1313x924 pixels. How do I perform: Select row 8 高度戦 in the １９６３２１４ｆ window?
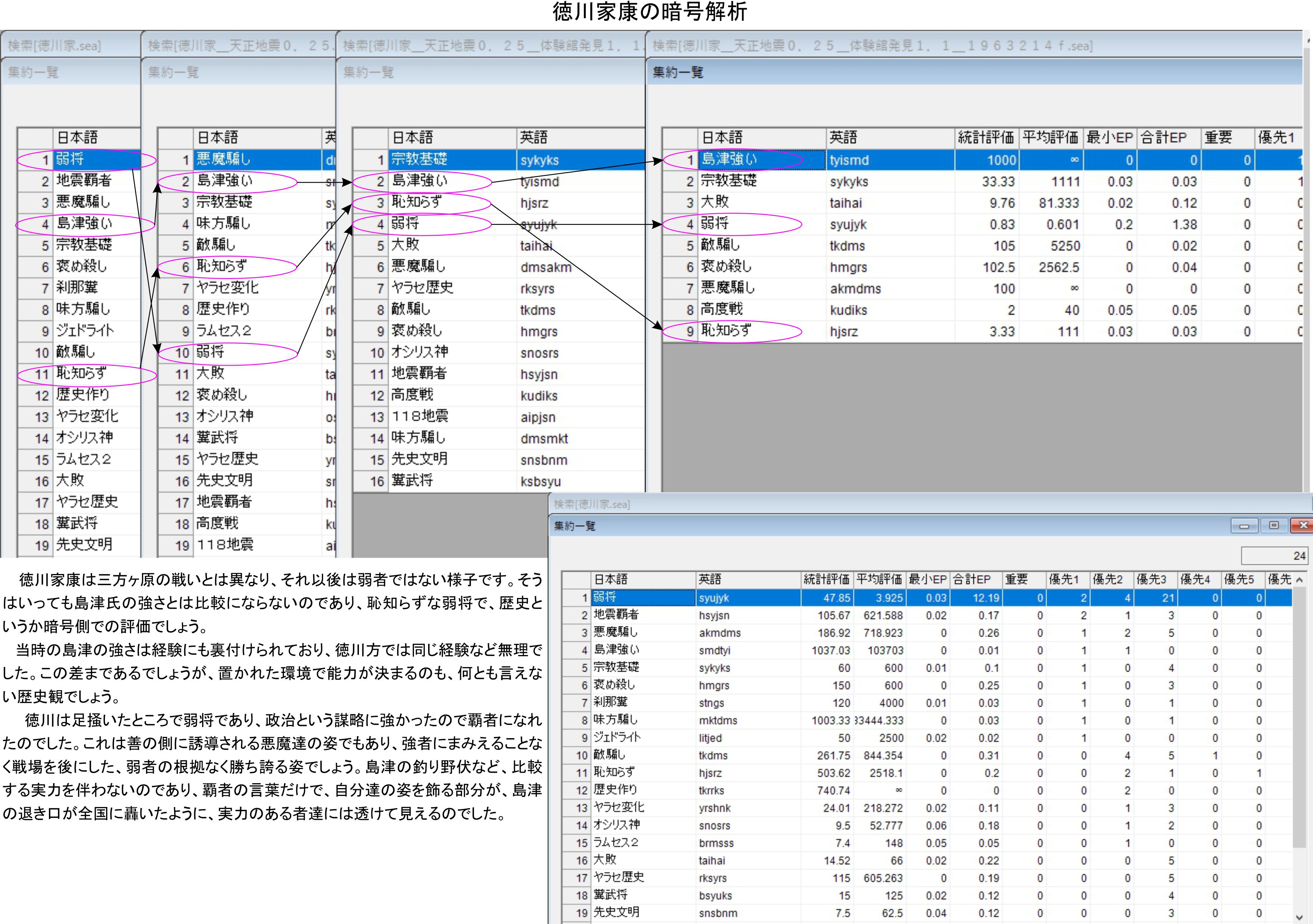(x=982, y=310)
